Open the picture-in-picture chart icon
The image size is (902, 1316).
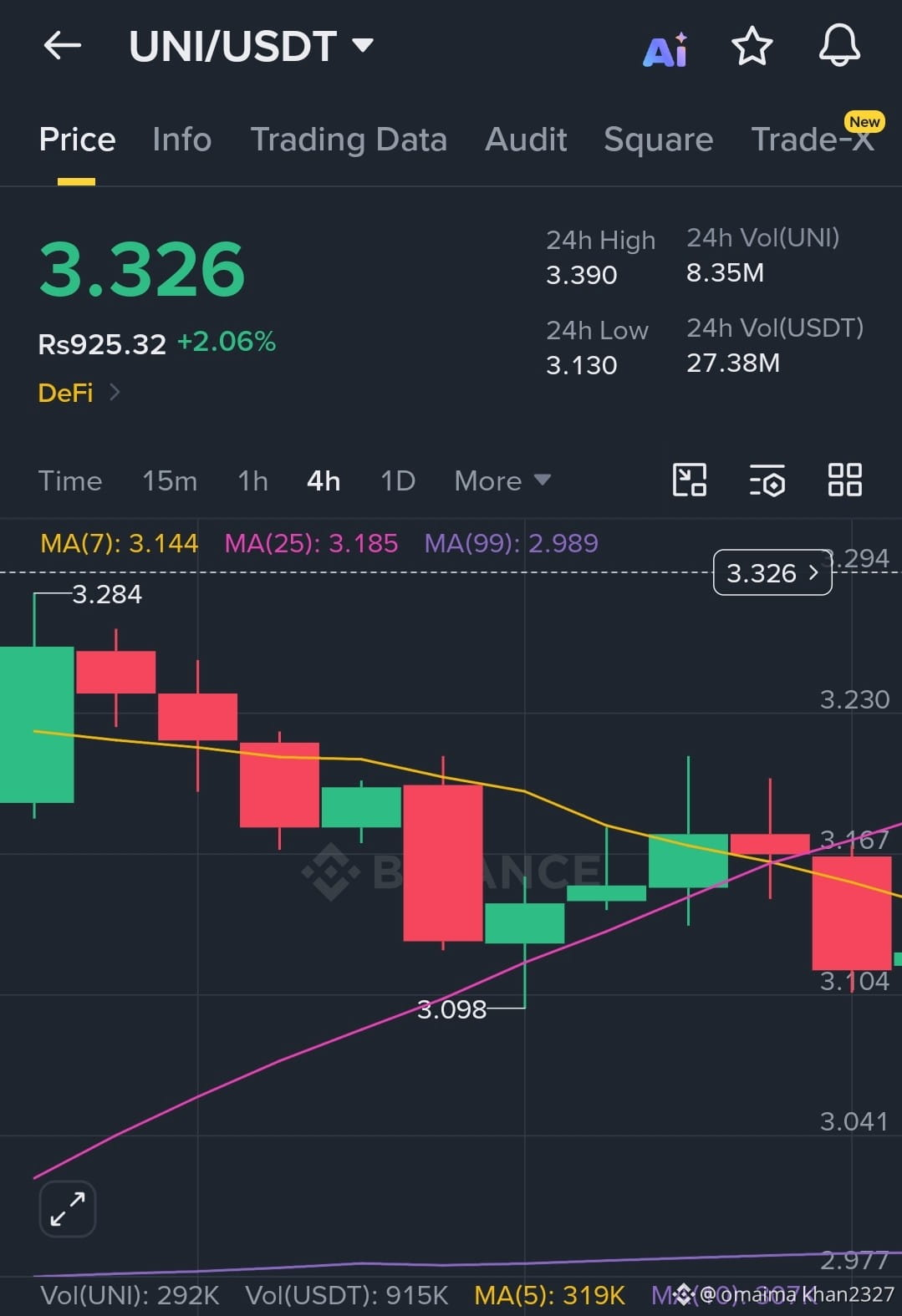(690, 480)
